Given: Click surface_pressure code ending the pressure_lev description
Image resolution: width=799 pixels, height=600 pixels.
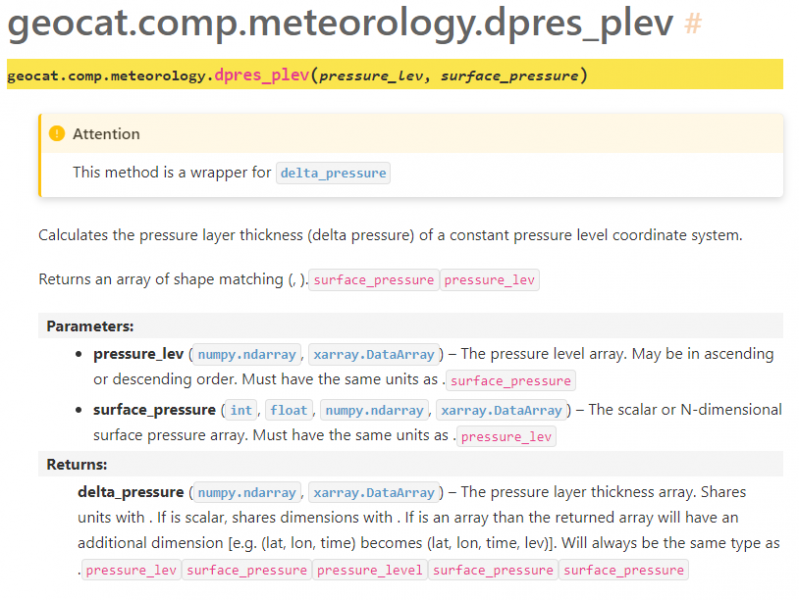Looking at the screenshot, I should pos(511,381).
